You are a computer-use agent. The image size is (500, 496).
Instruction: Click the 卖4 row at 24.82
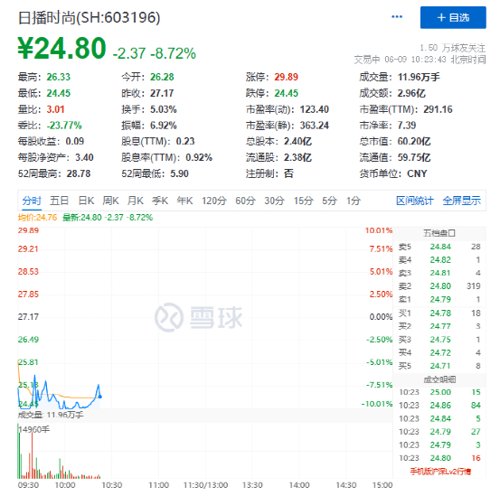pyautogui.click(x=439, y=260)
